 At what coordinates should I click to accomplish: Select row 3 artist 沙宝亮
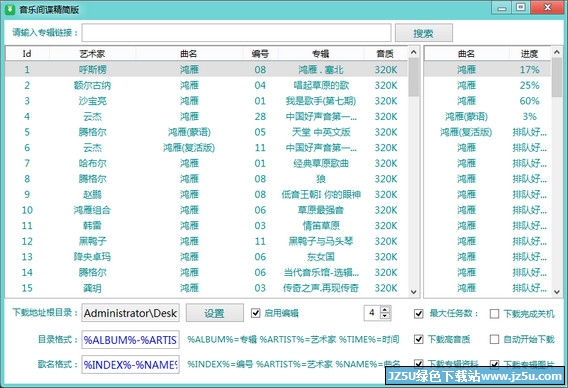92,101
